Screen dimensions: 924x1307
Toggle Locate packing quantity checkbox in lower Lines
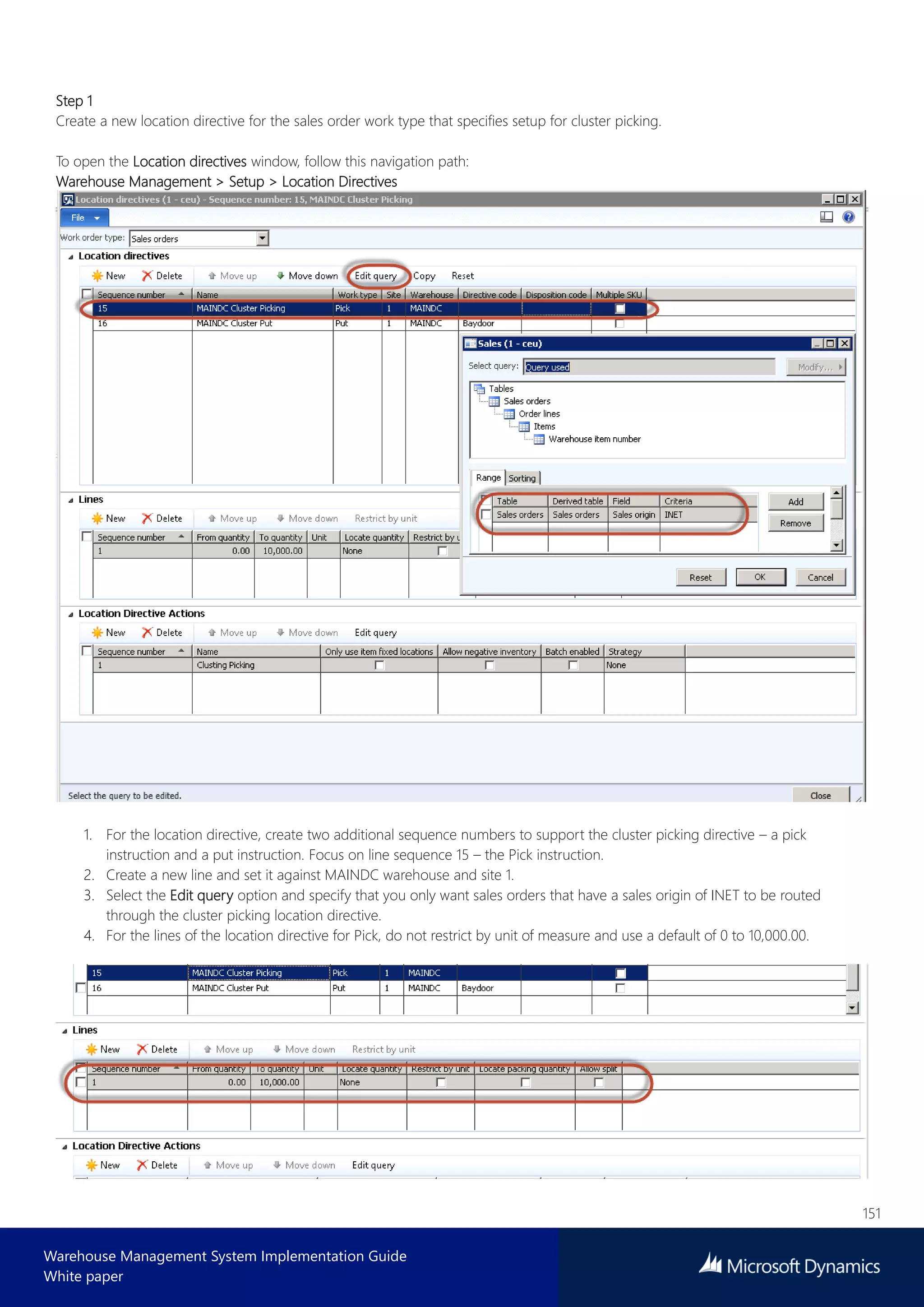[x=526, y=1082]
